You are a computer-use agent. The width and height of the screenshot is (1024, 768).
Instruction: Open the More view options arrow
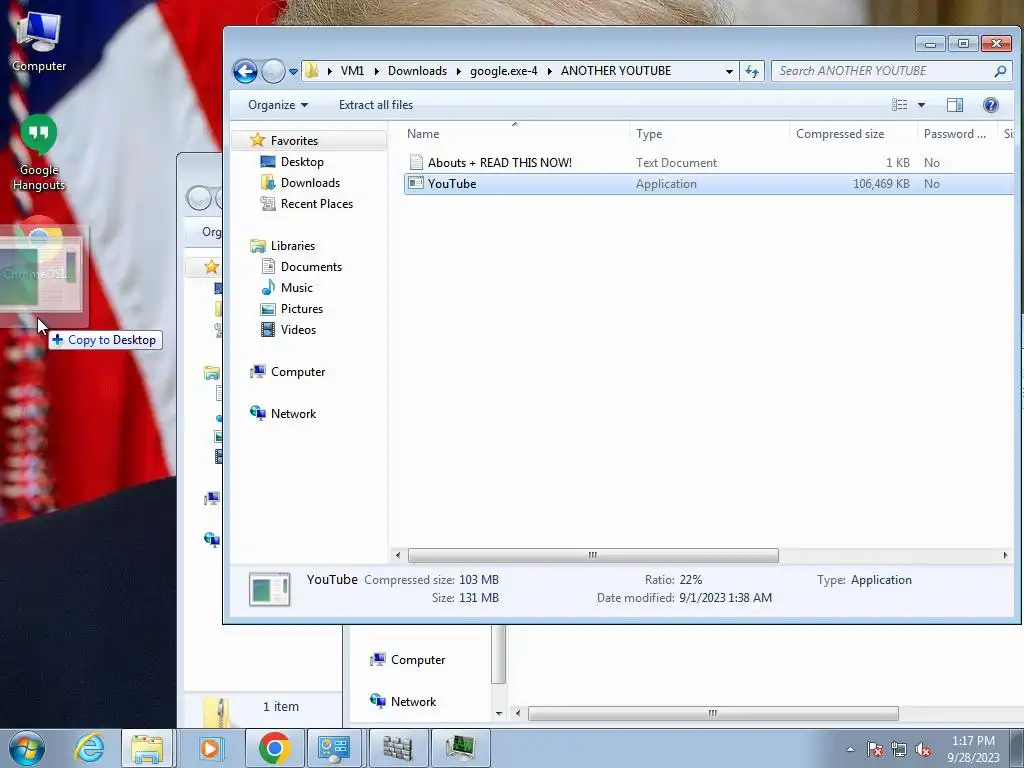coord(921,105)
